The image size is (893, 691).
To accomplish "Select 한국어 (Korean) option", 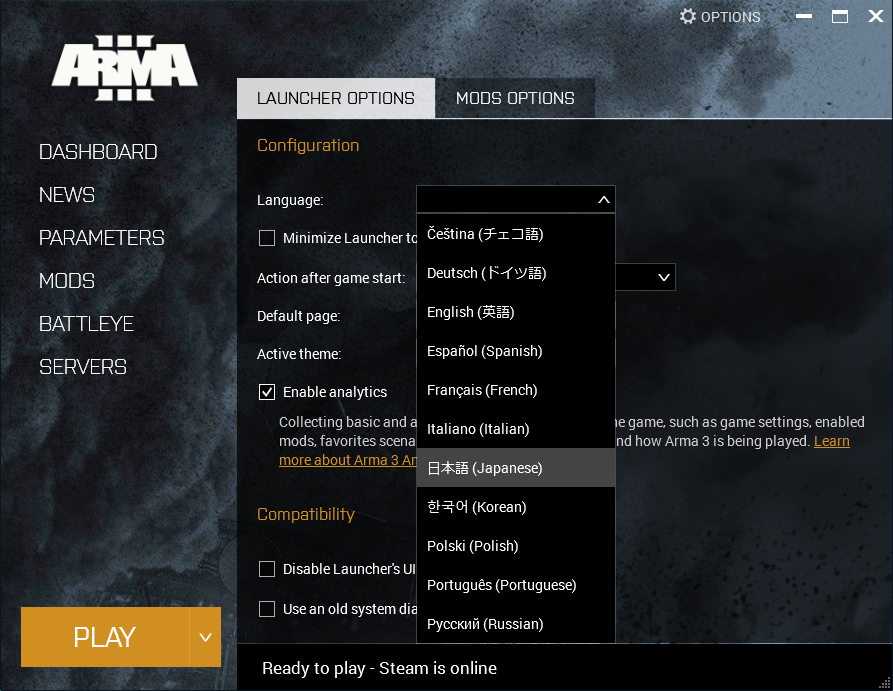I will coord(516,507).
